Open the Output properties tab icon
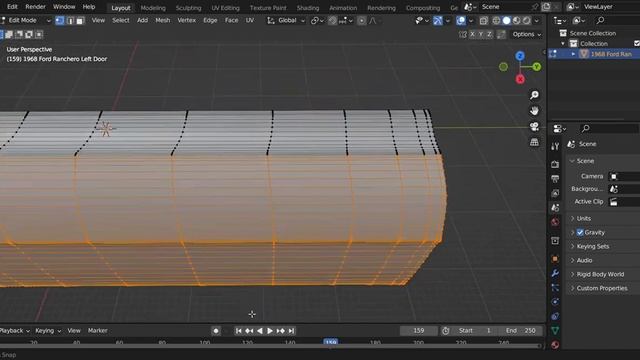640x360 pixels. 555,179
